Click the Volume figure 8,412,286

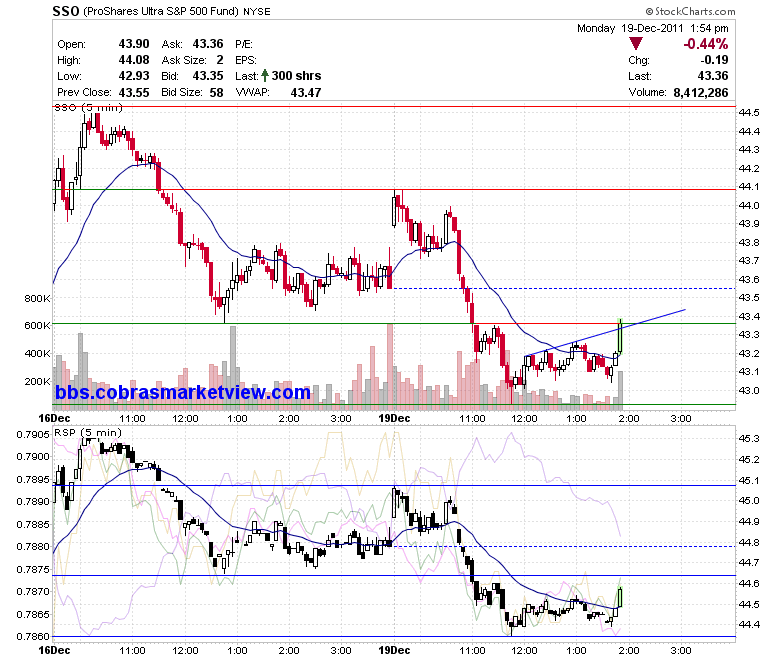(700, 92)
